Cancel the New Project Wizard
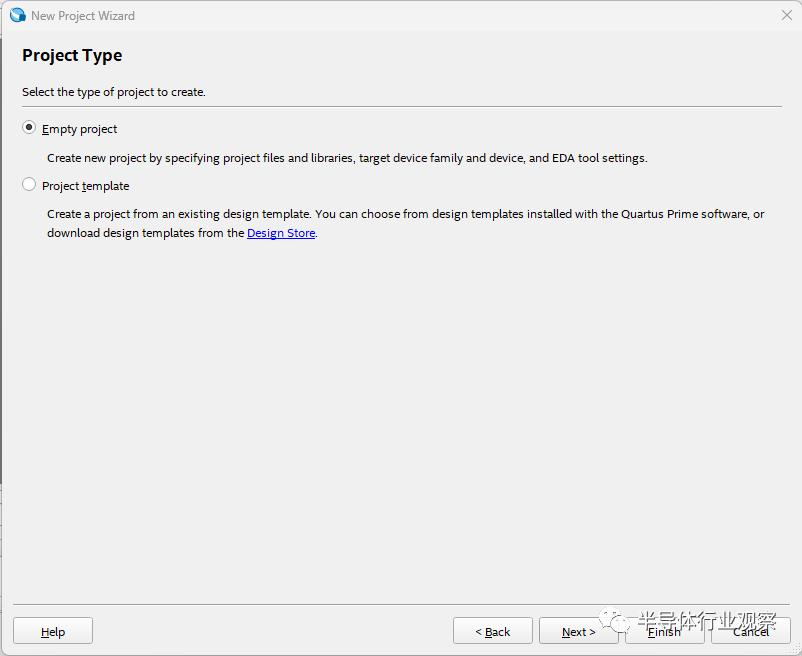 tap(750, 631)
